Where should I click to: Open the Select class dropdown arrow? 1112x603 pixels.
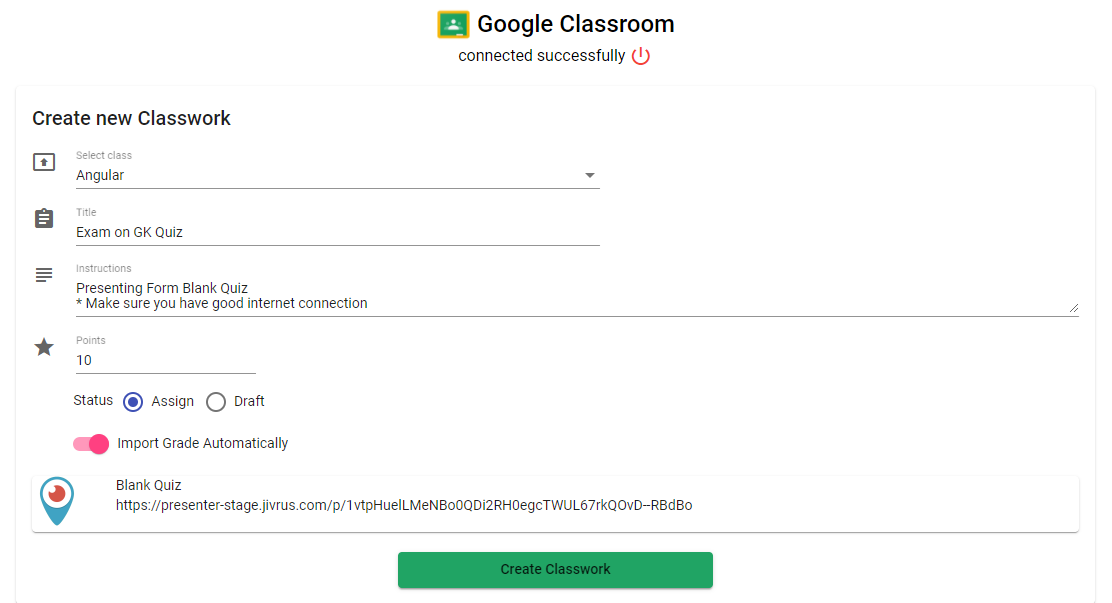click(590, 174)
